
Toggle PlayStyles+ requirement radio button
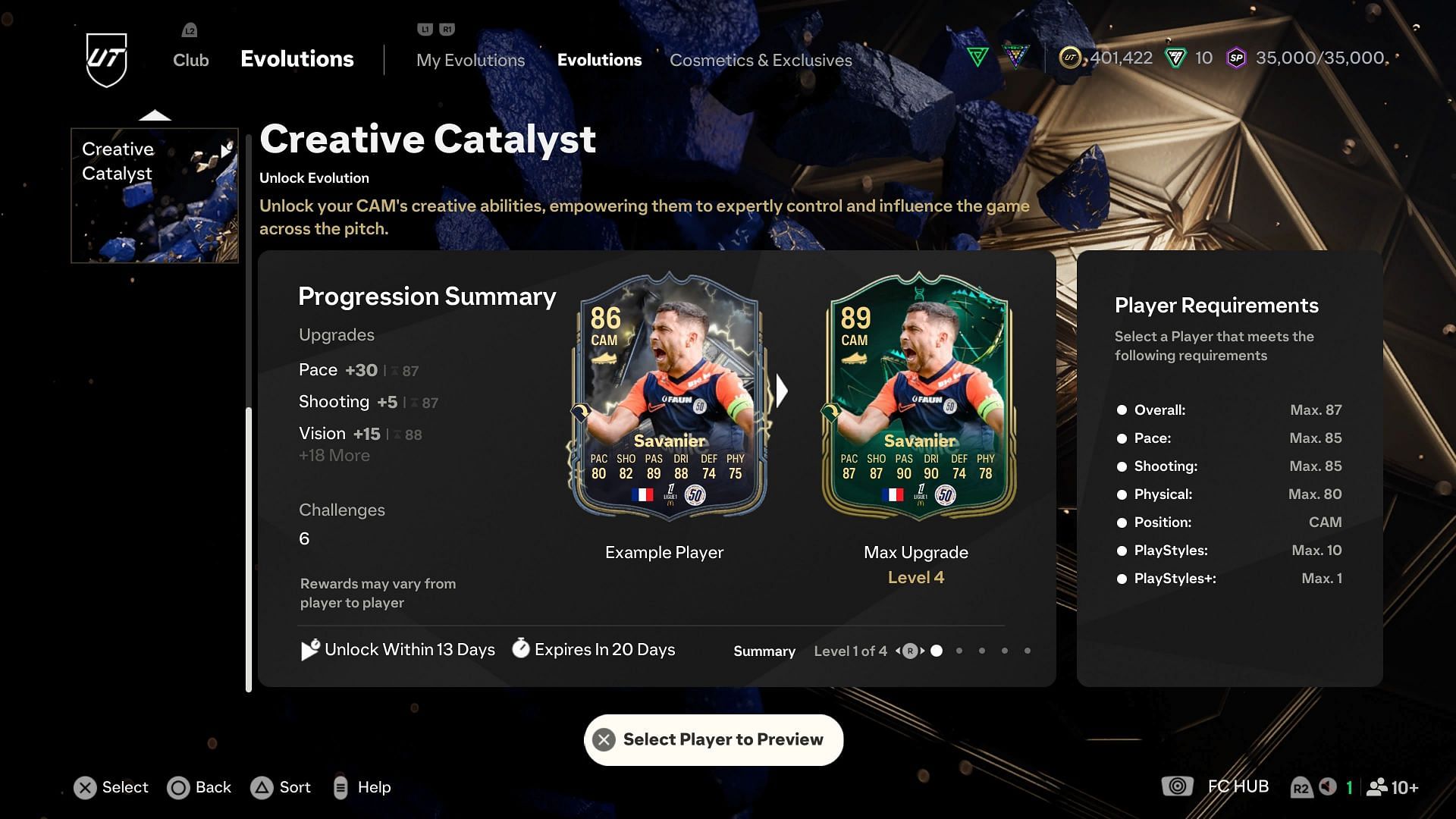pyautogui.click(x=1121, y=578)
